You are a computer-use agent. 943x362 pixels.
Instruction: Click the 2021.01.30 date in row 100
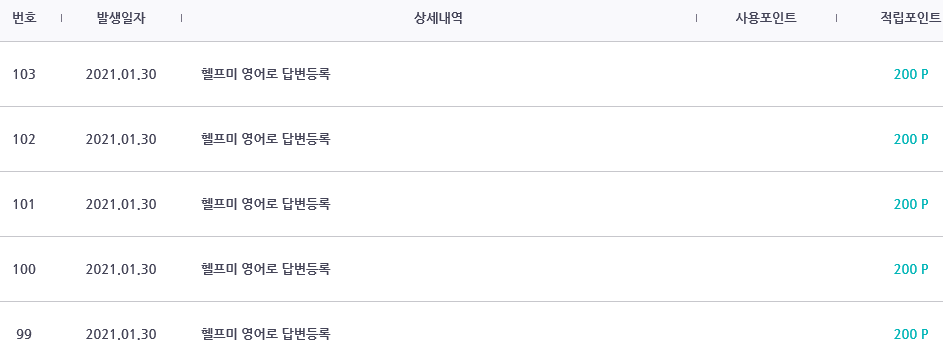121,269
